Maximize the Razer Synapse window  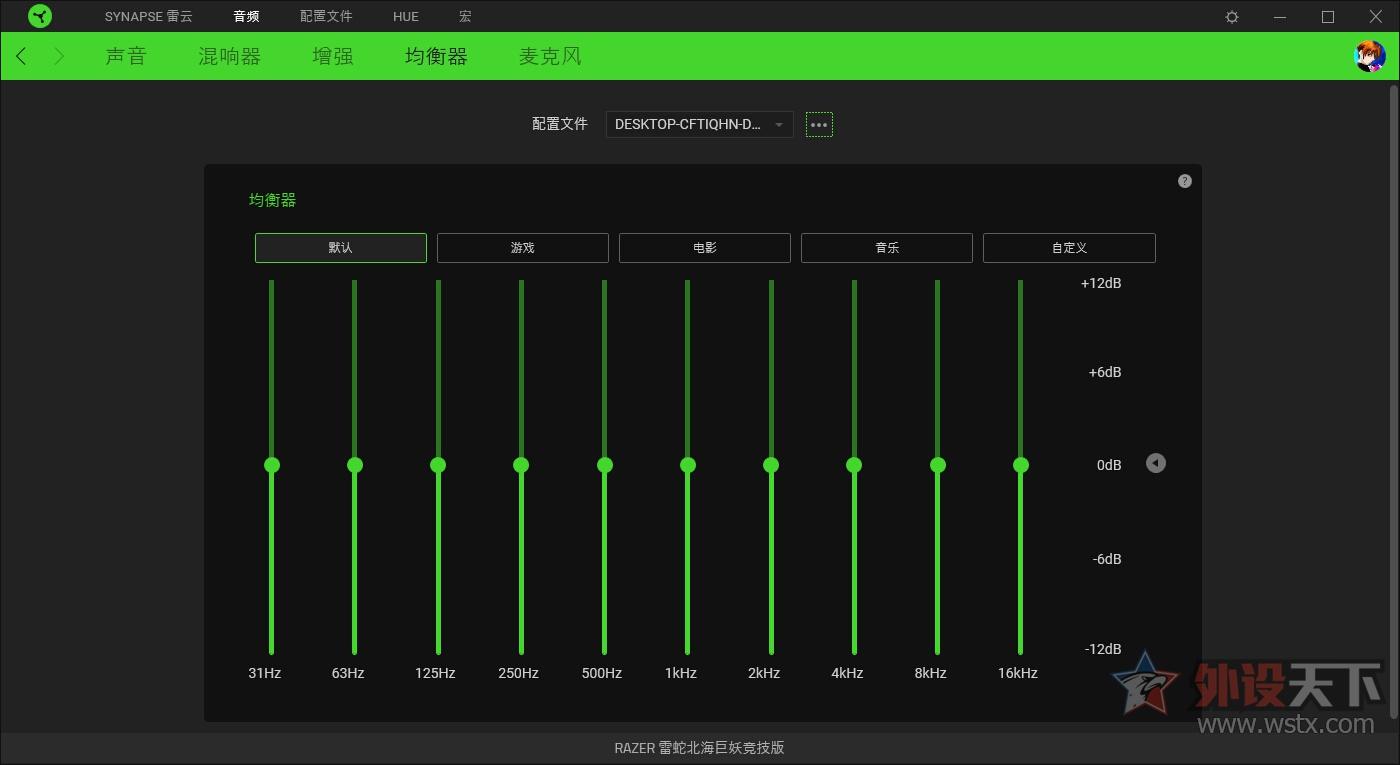(x=1328, y=17)
